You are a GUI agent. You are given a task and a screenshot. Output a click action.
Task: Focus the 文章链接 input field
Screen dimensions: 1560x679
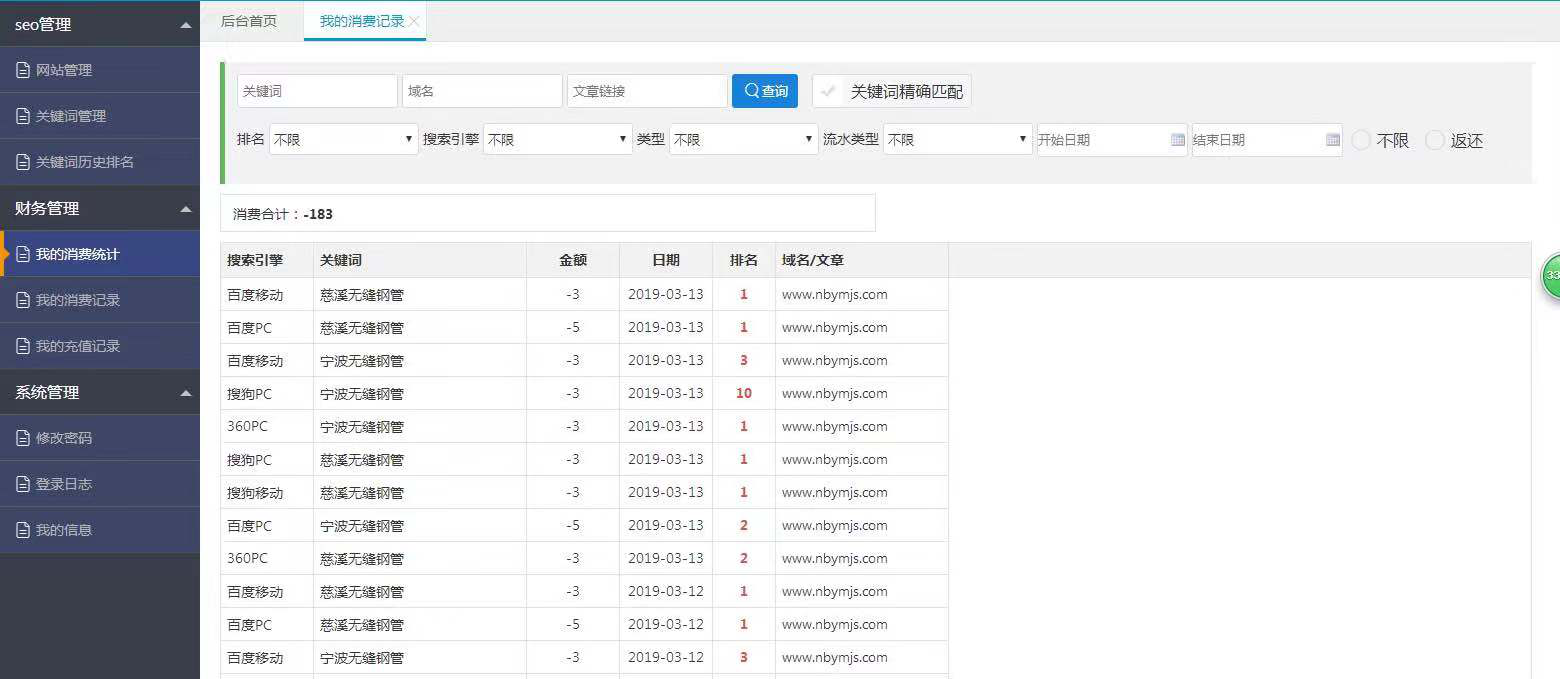tap(647, 91)
